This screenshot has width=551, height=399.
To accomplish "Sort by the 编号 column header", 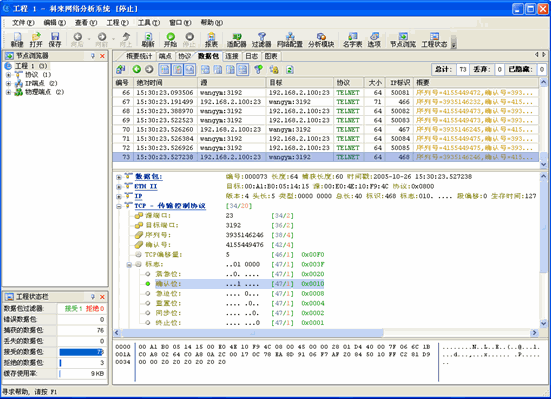I will 123,83.
